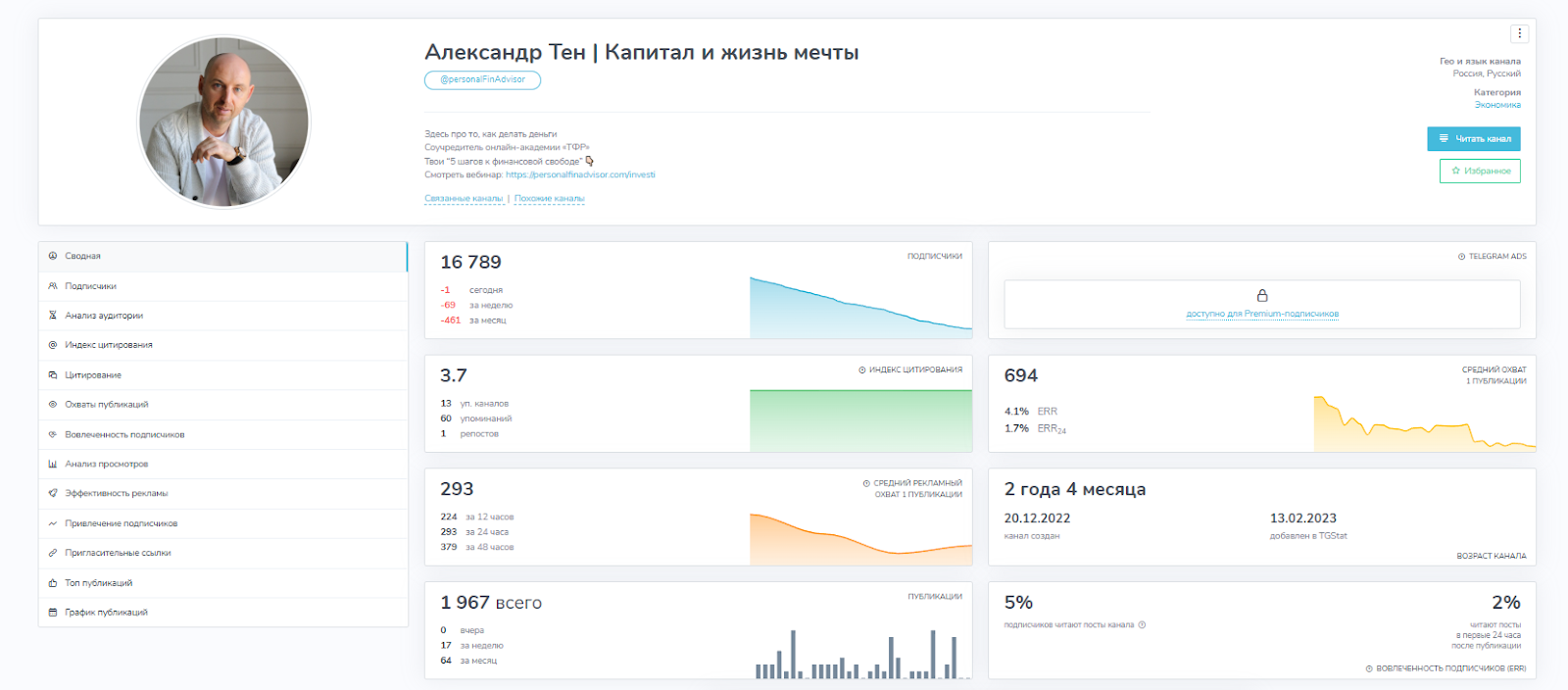Open Топ публикаций section
This screenshot has height=690, width=1568.
(x=222, y=583)
